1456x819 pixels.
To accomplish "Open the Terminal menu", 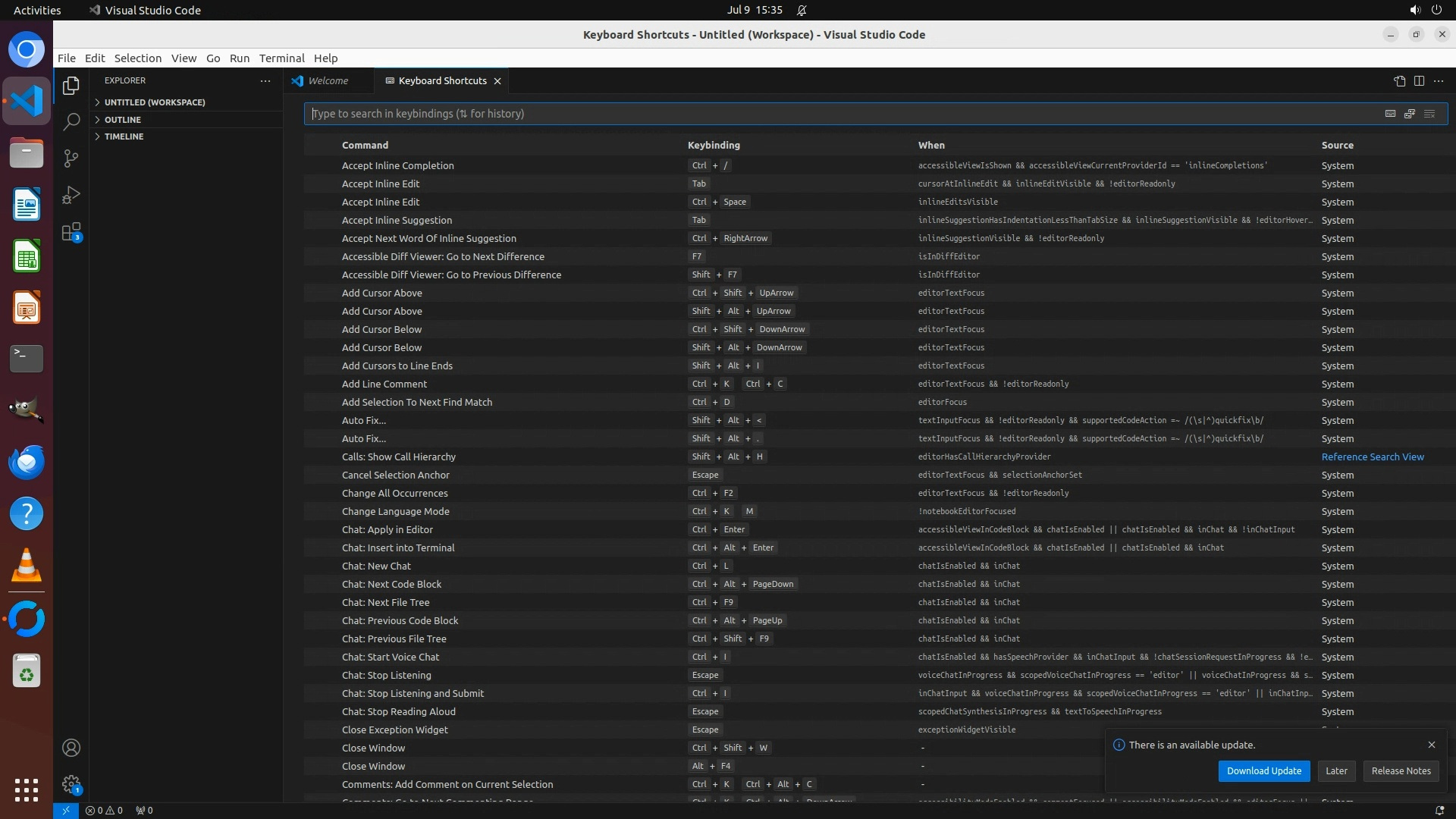I will tap(281, 58).
